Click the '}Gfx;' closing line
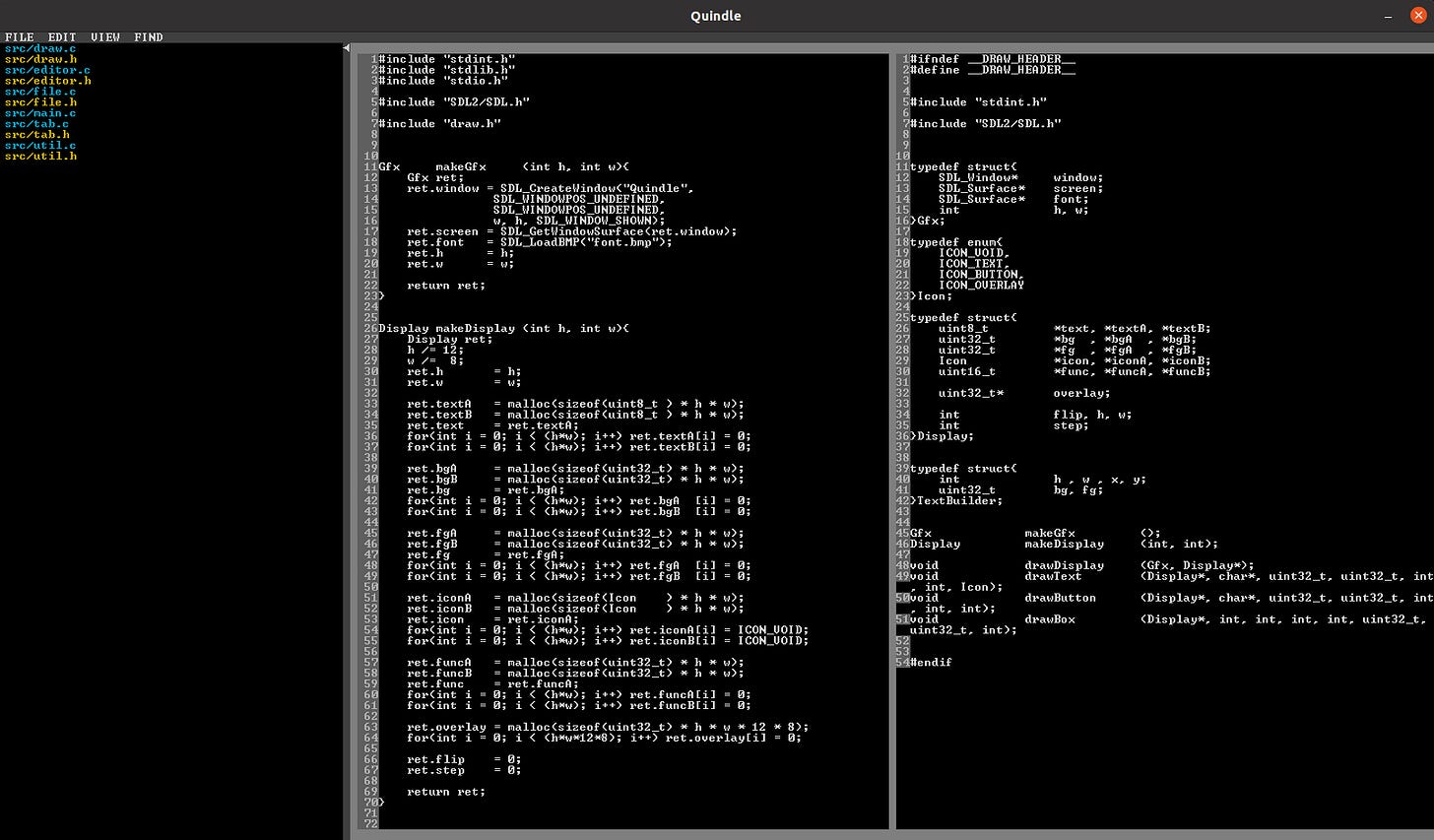 (928, 222)
